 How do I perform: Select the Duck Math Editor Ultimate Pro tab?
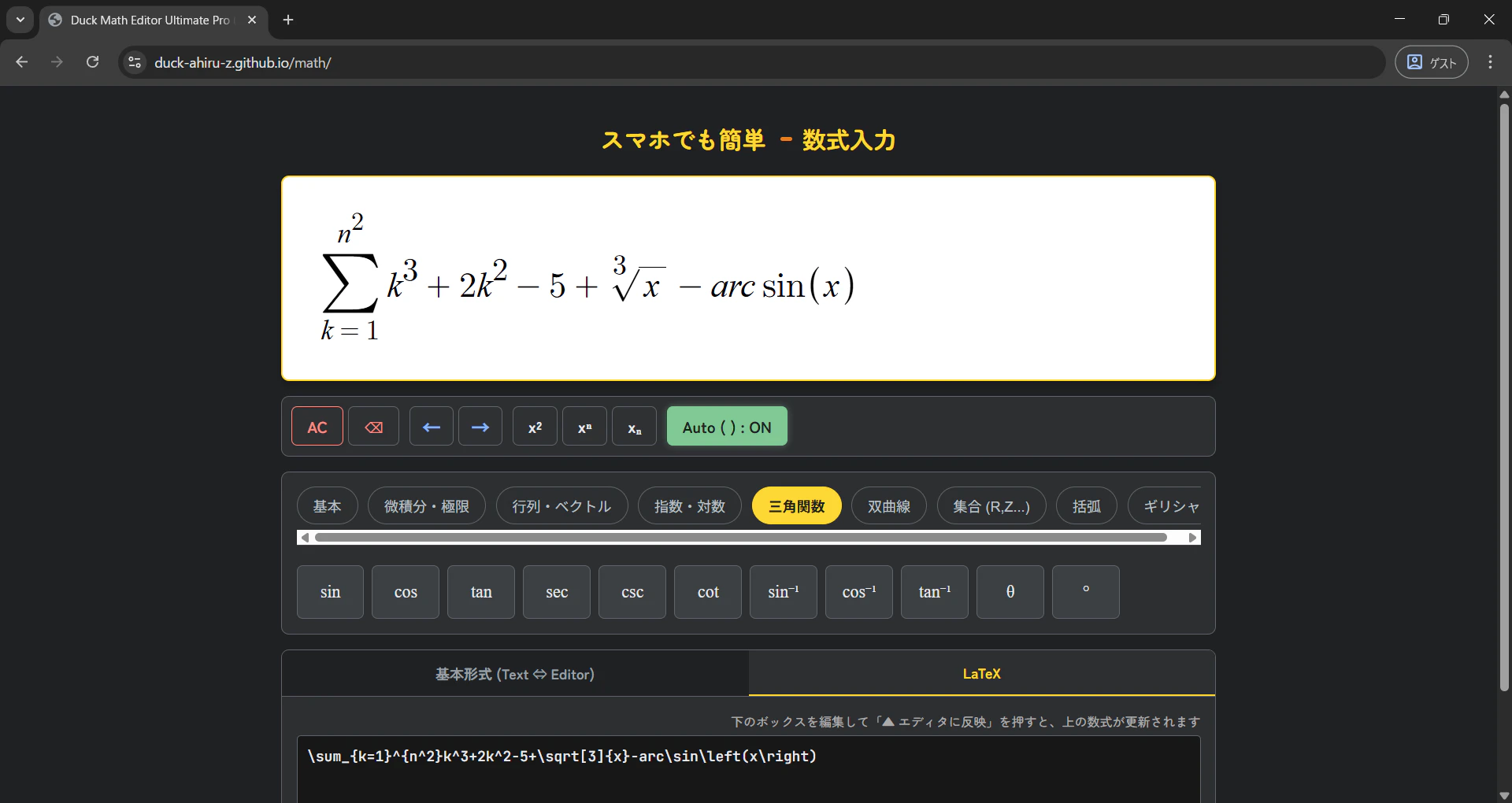click(x=154, y=20)
